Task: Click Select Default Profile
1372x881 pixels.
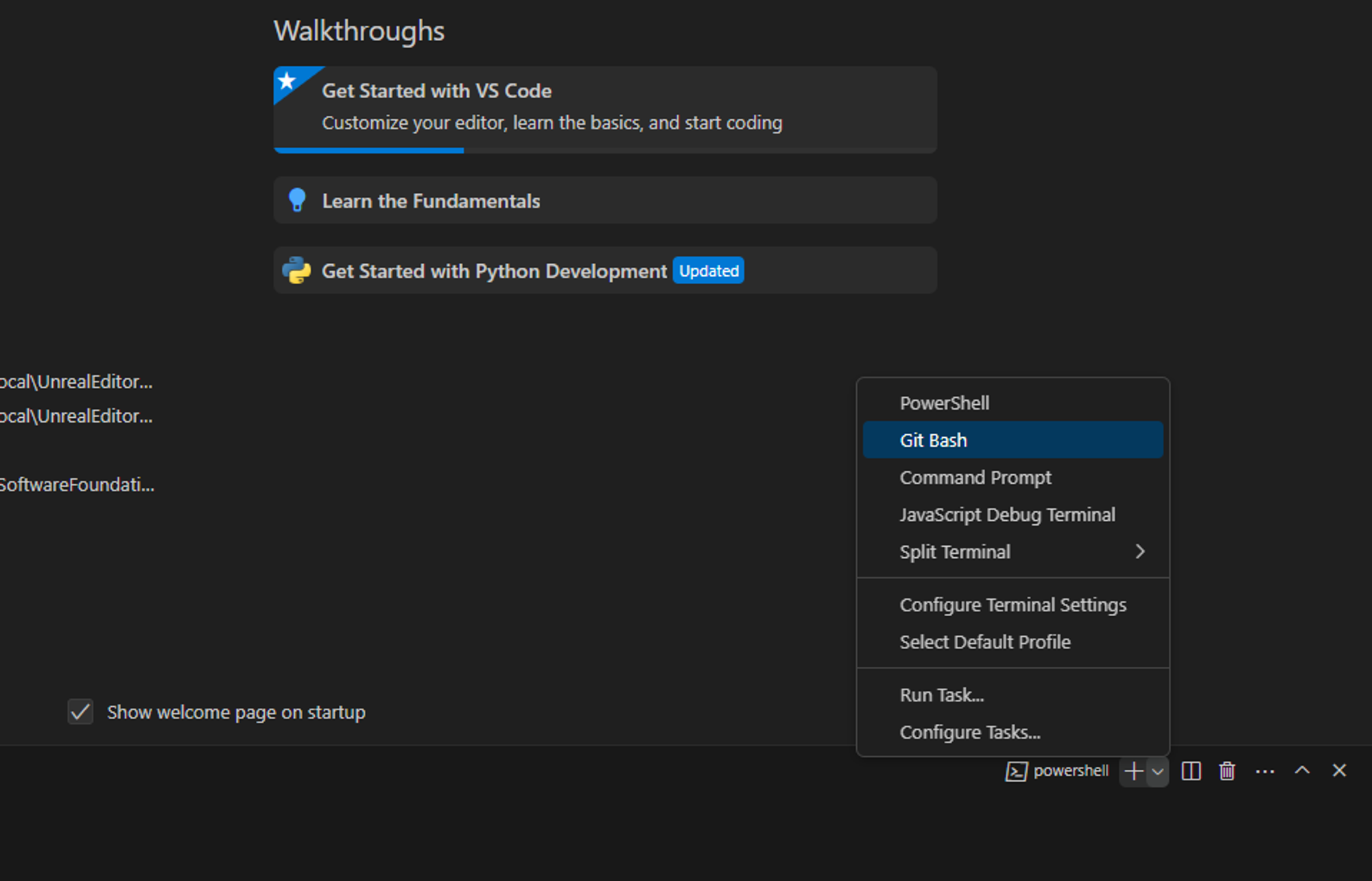Action: (x=984, y=642)
